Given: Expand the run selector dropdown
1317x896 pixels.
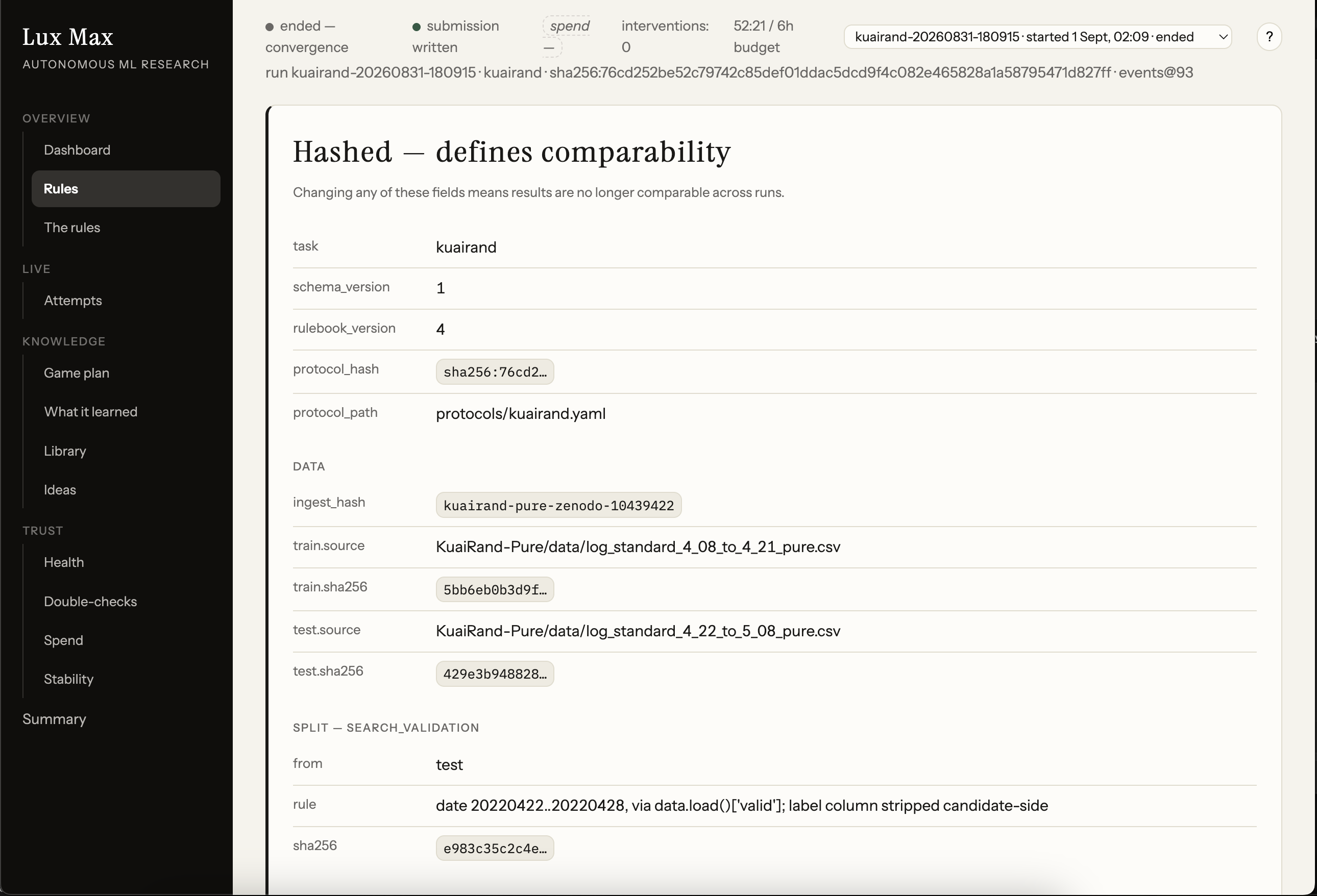Looking at the screenshot, I should tap(1038, 37).
